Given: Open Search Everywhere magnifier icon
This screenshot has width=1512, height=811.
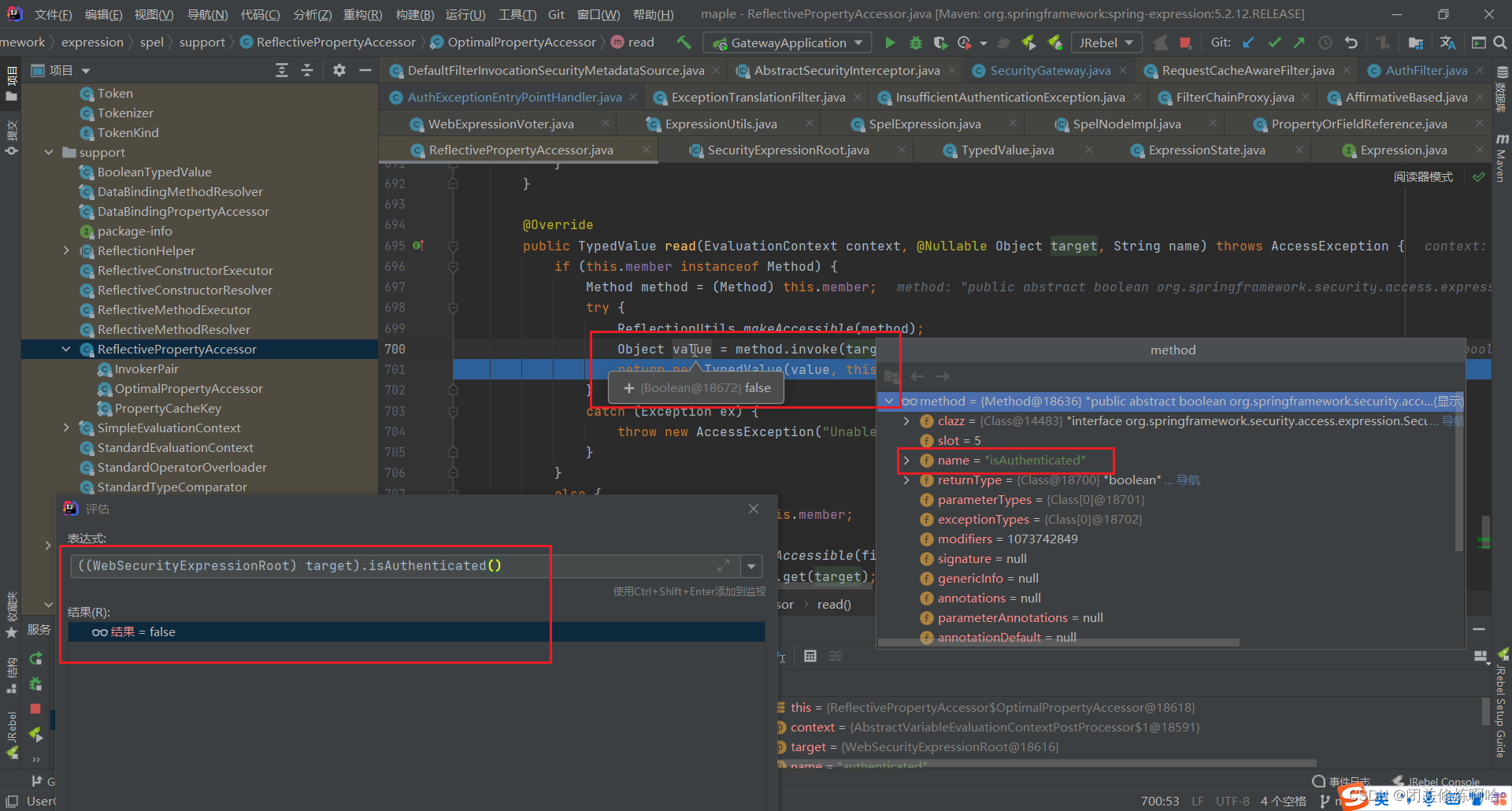Looking at the screenshot, I should point(1500,43).
